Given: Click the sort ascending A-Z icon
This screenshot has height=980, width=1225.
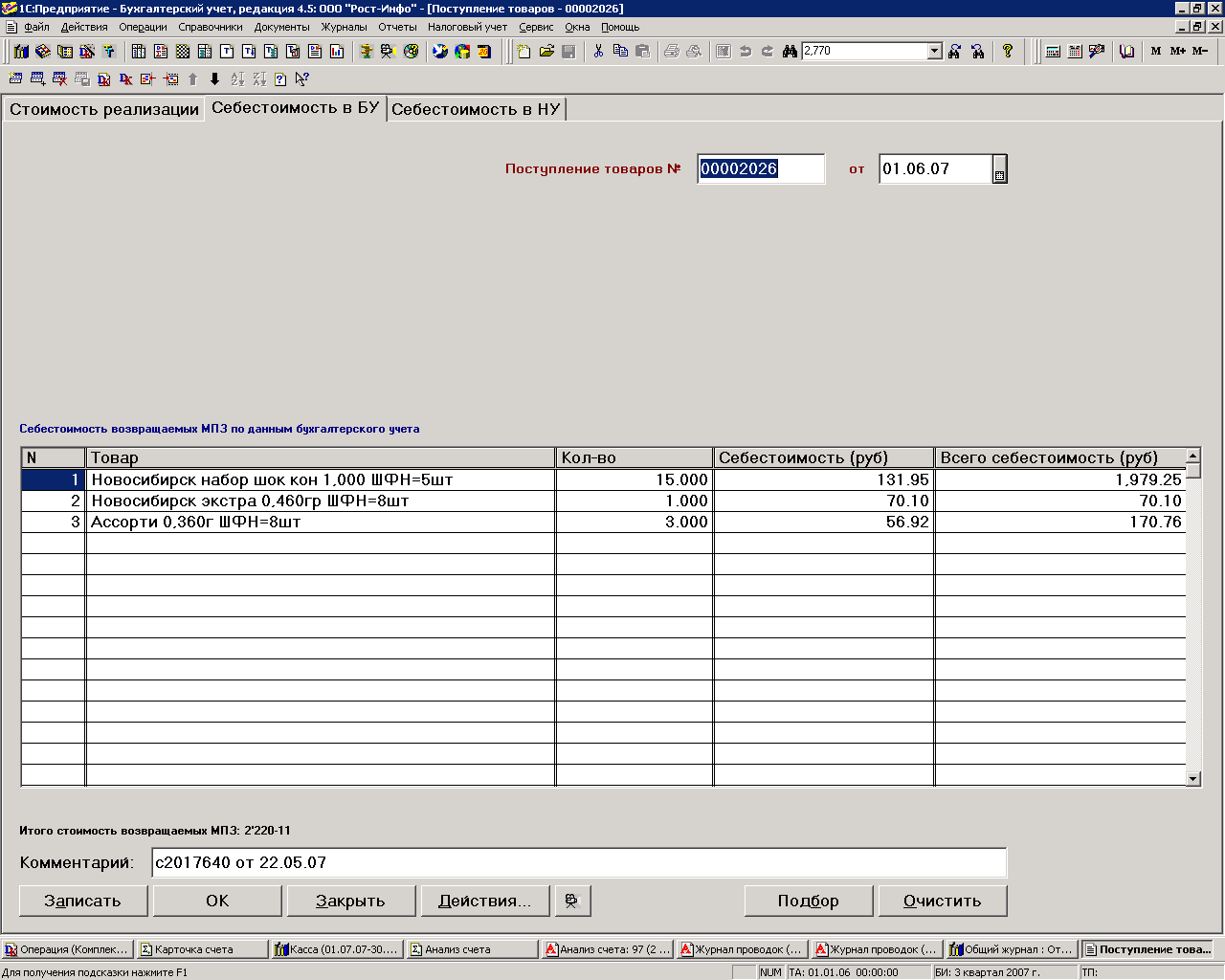Looking at the screenshot, I should click(237, 79).
